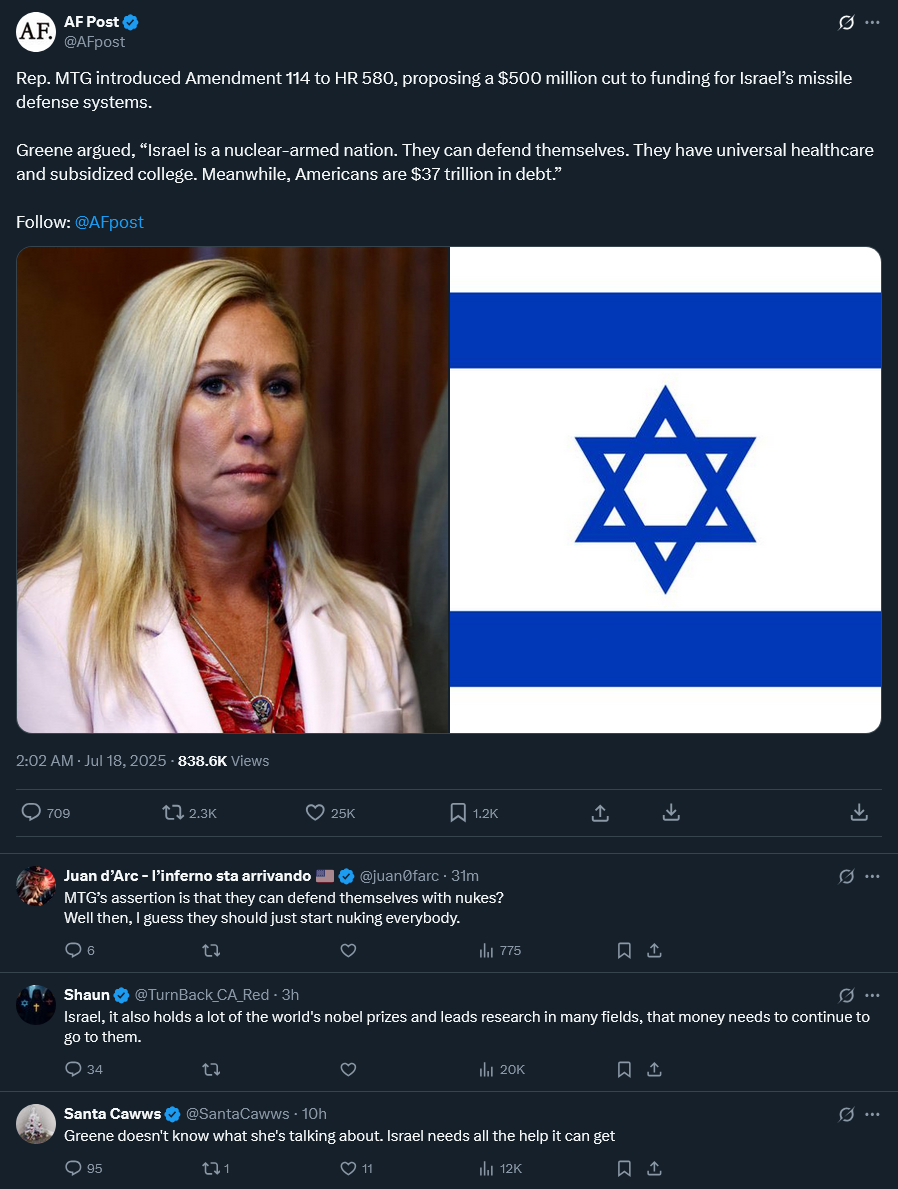
Task: Like Juan d'Arc's reply
Action: click(348, 950)
